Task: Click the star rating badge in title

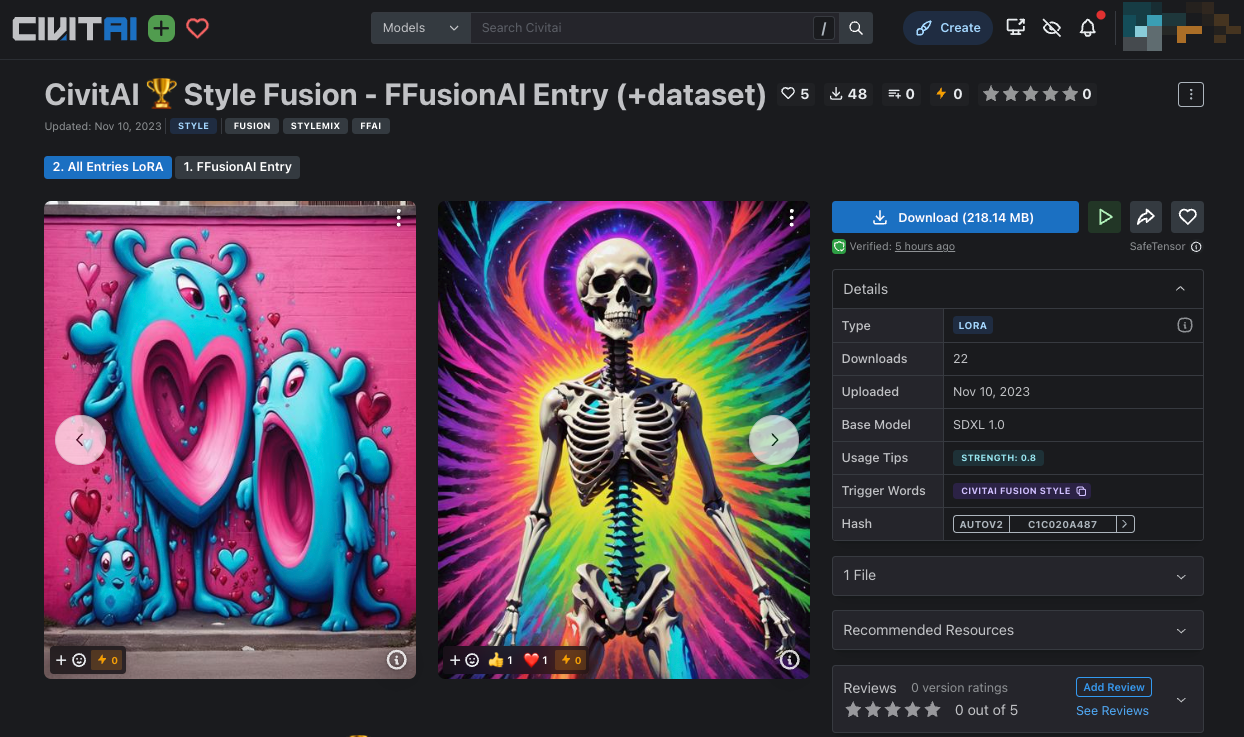Action: click(x=1037, y=94)
